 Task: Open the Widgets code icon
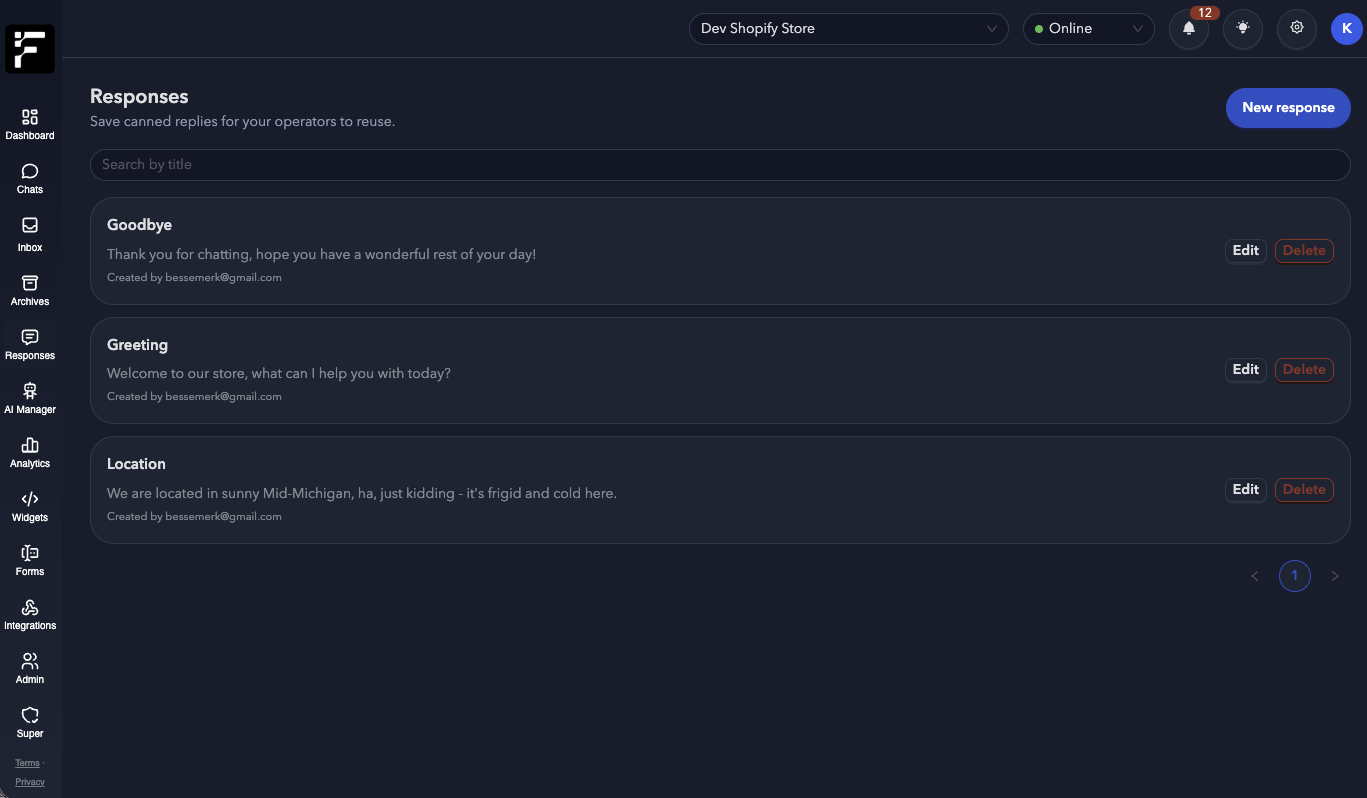click(30, 500)
